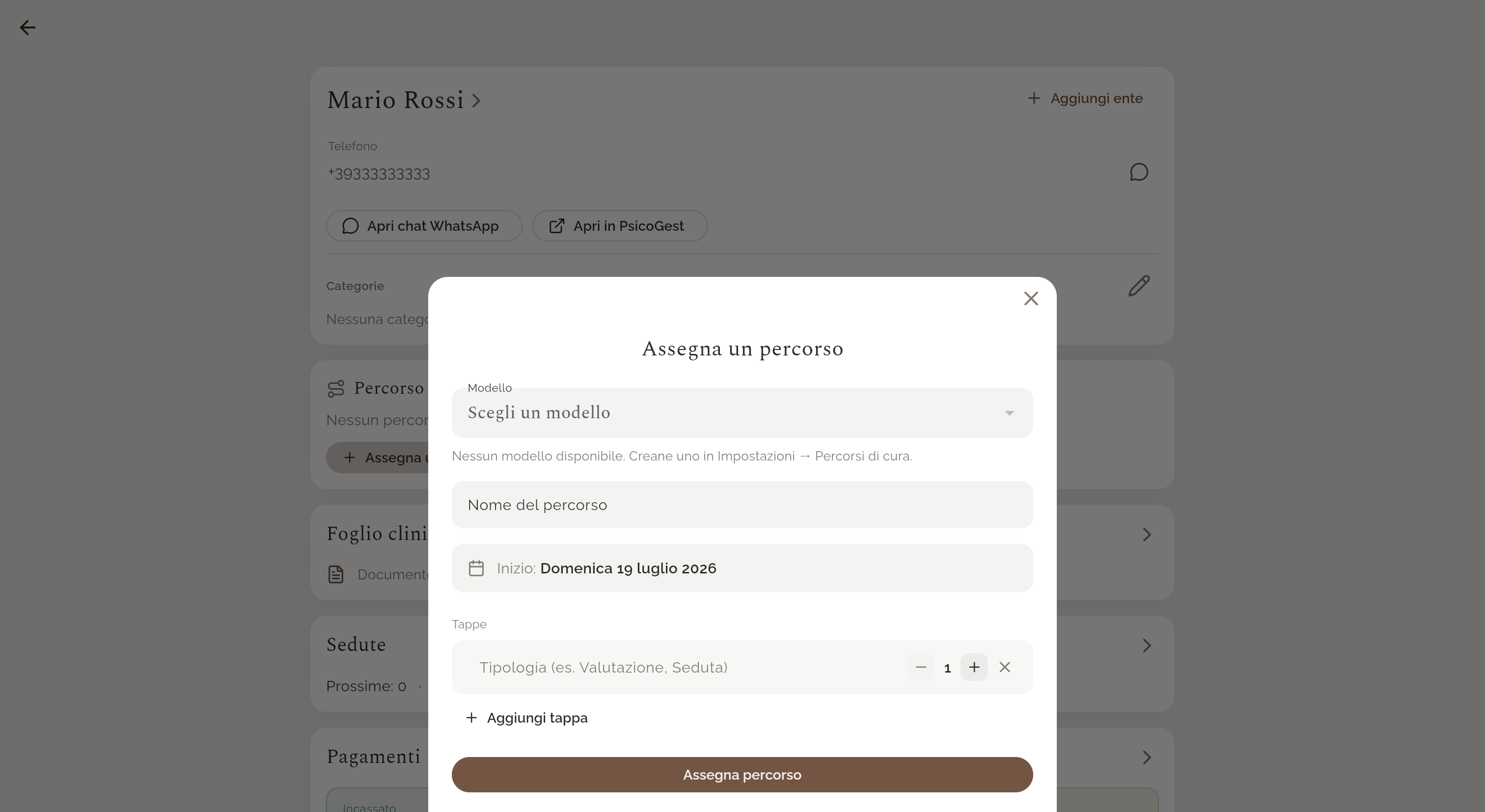1485x812 pixels.
Task: Open the Scegli un modello dropdown
Action: click(x=742, y=412)
